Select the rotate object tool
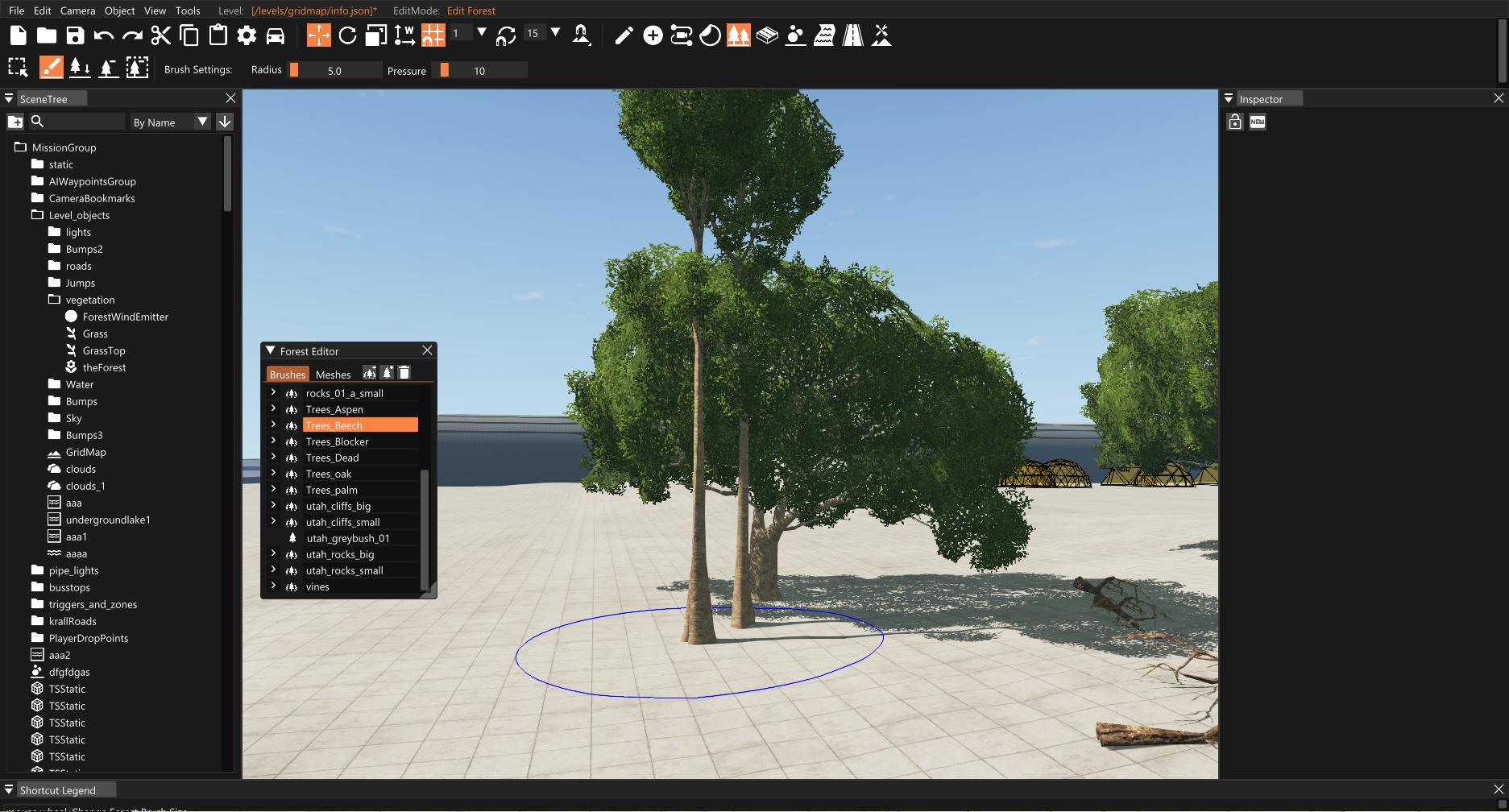 coord(347,35)
